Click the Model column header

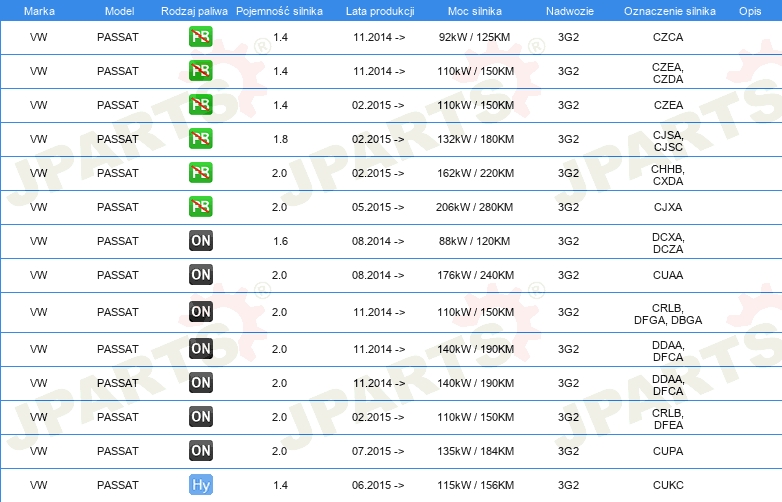tap(119, 11)
